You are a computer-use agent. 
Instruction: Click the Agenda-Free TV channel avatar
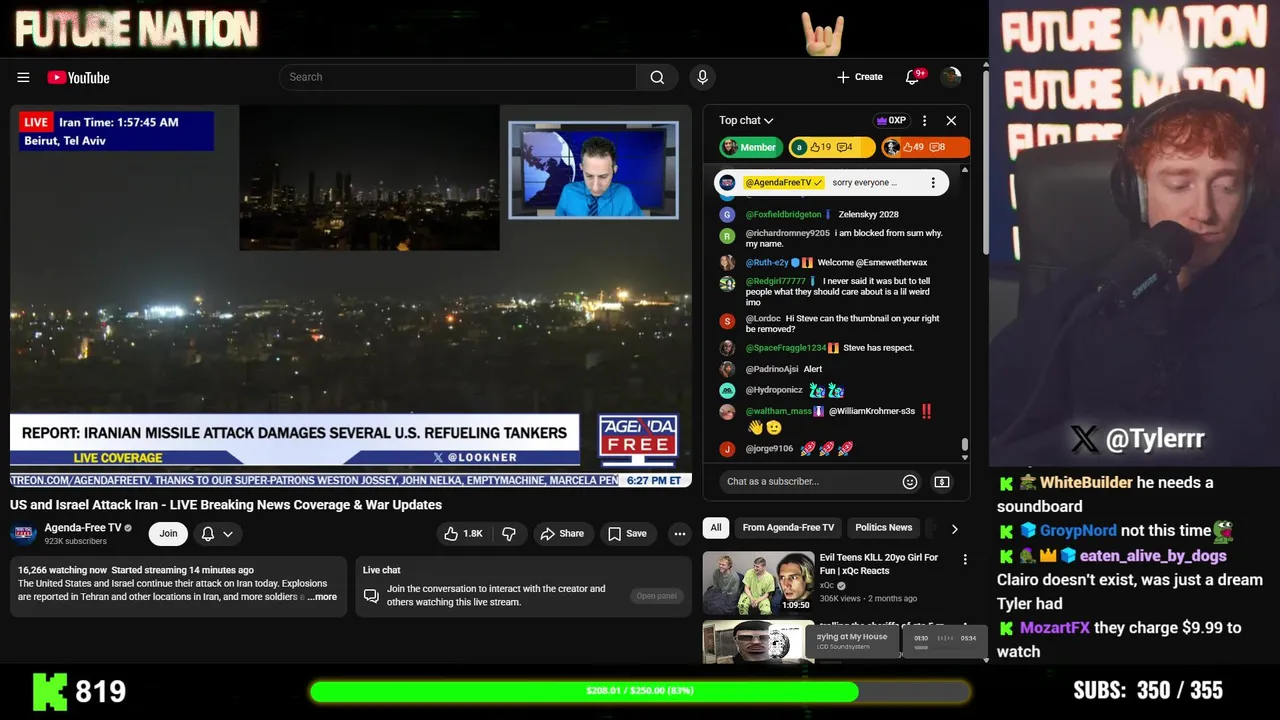coord(23,533)
